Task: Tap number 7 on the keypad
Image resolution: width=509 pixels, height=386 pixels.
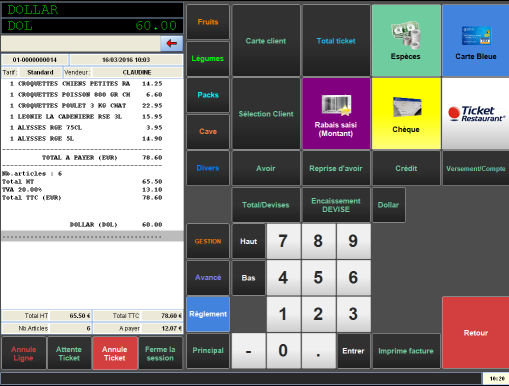Action: pos(283,241)
